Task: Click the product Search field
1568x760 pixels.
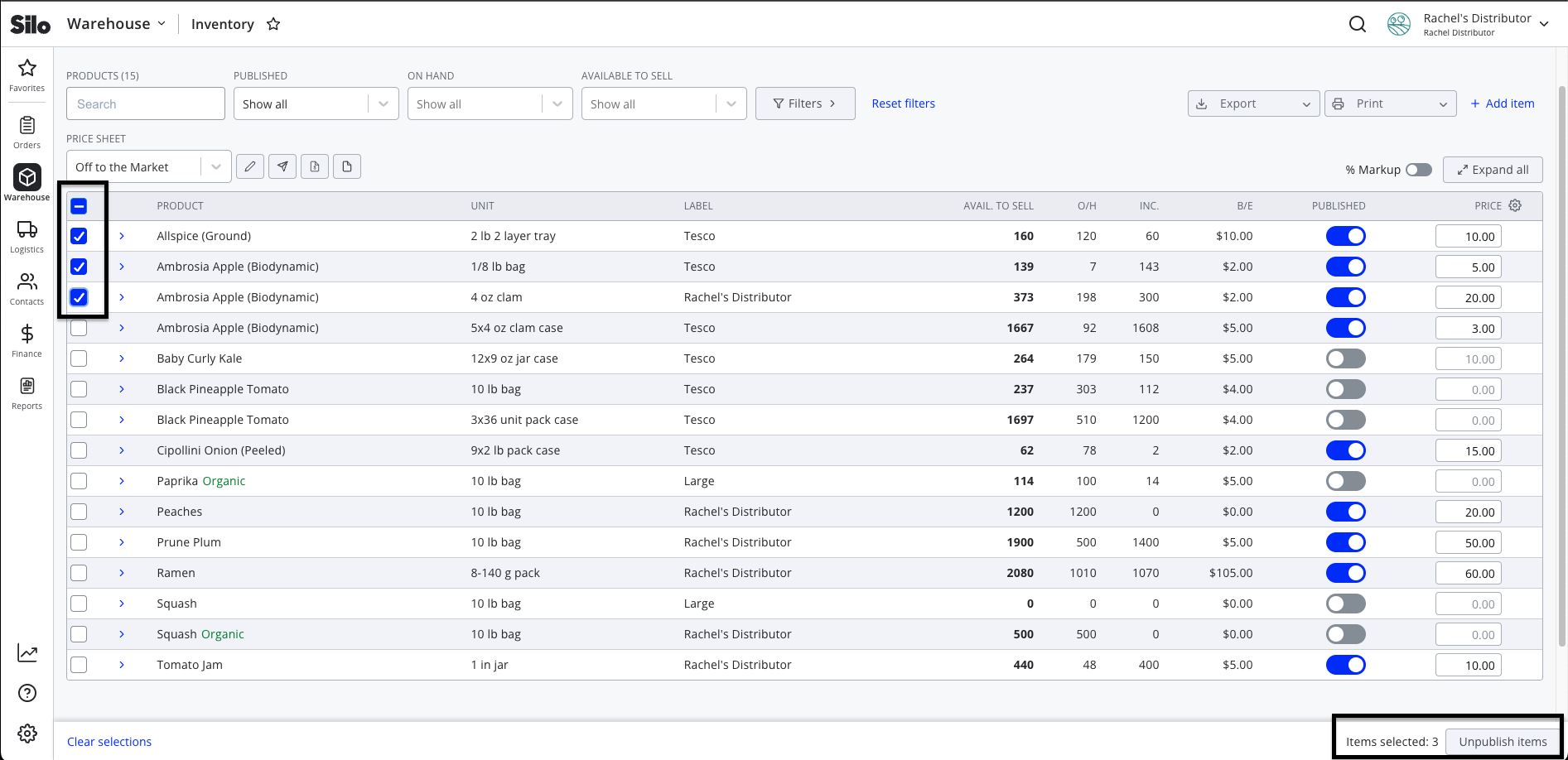Action: 146,103
